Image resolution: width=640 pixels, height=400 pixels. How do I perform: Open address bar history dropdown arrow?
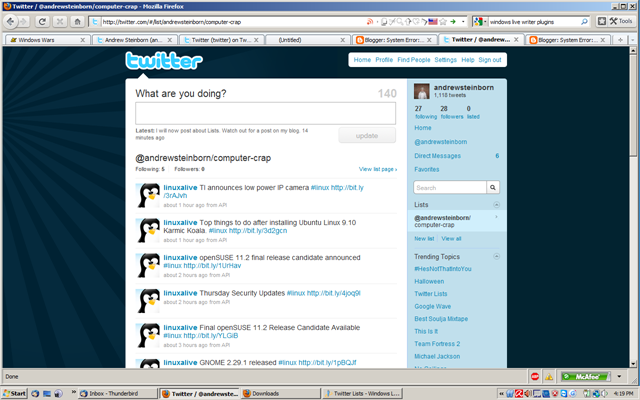[x=463, y=22]
